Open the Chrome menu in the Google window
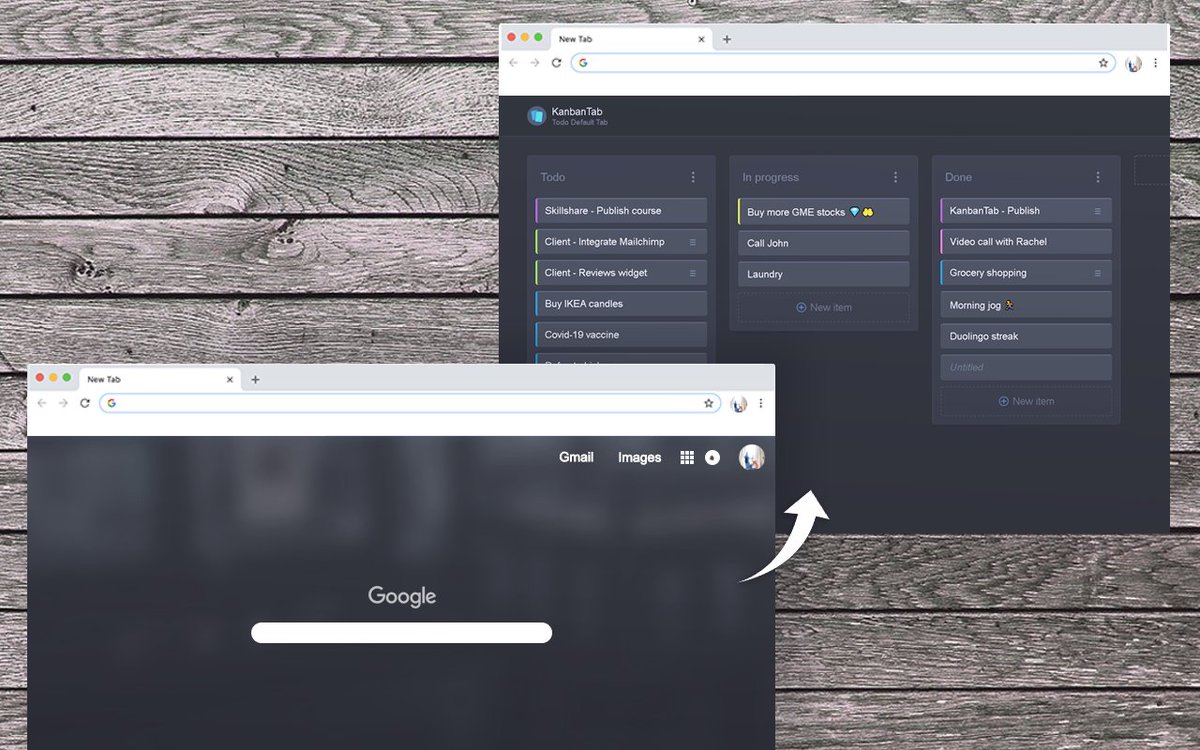The width and height of the screenshot is (1200, 750). pos(760,403)
